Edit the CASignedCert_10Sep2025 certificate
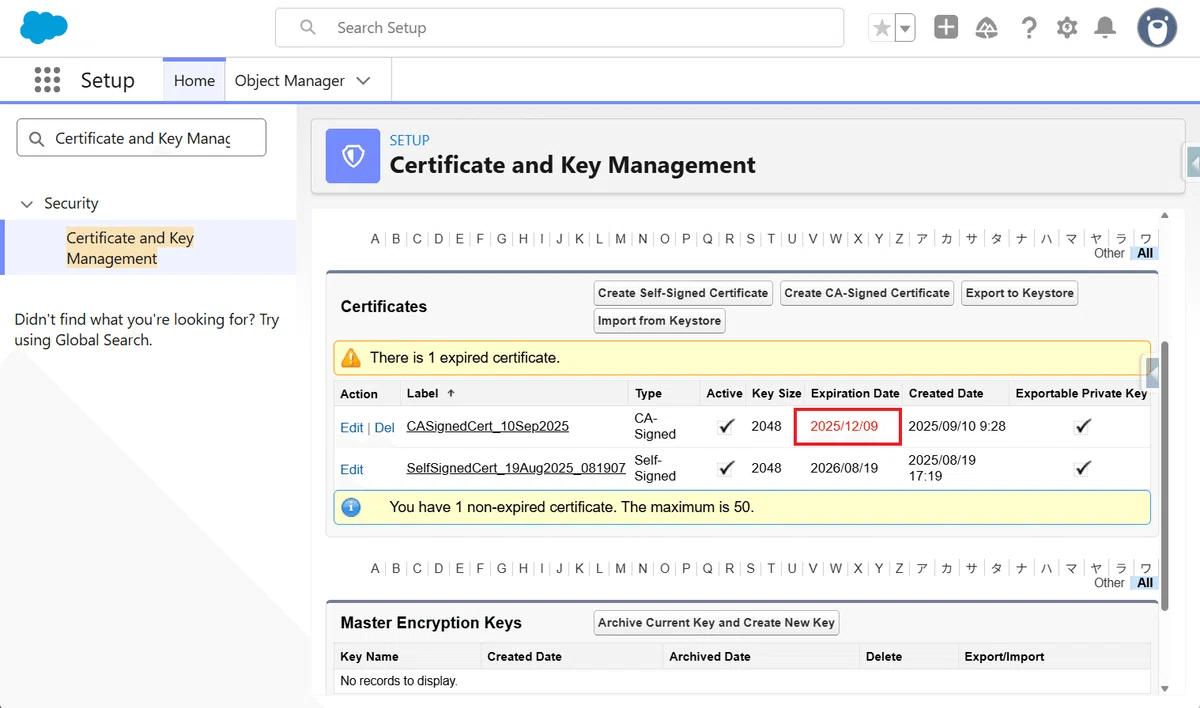Image resolution: width=1200 pixels, height=708 pixels. point(352,427)
